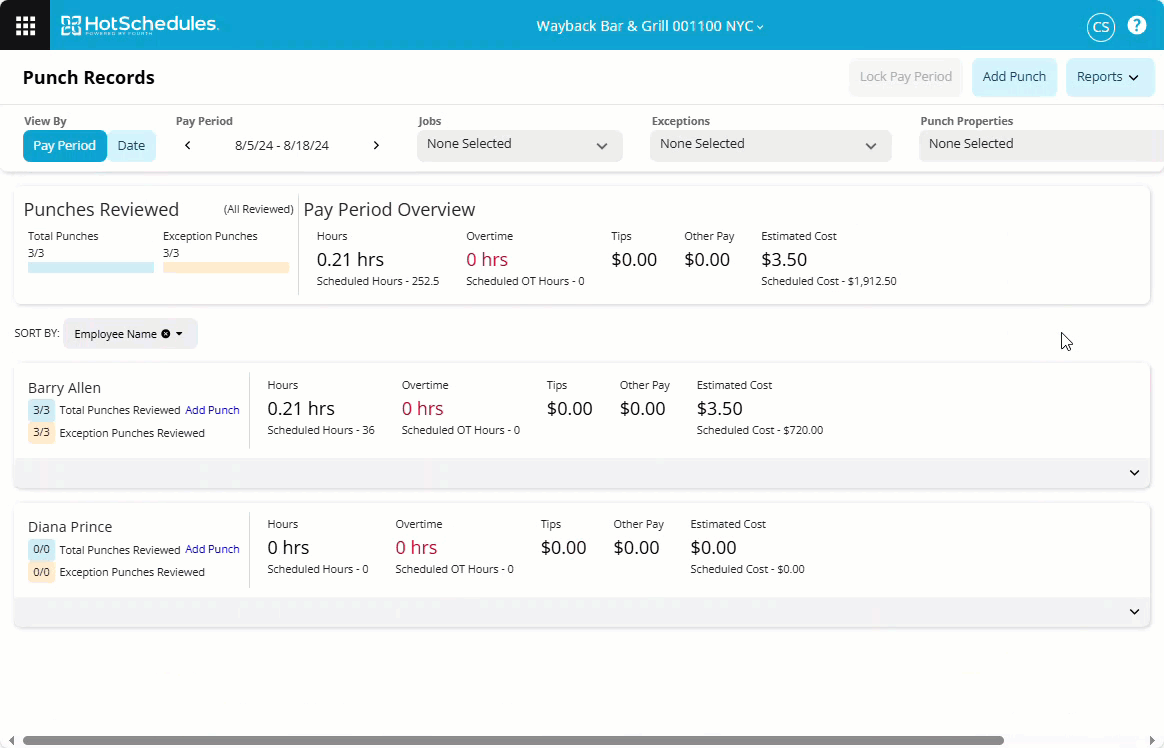Click scrollbar right arrow at bottom

(1155, 740)
